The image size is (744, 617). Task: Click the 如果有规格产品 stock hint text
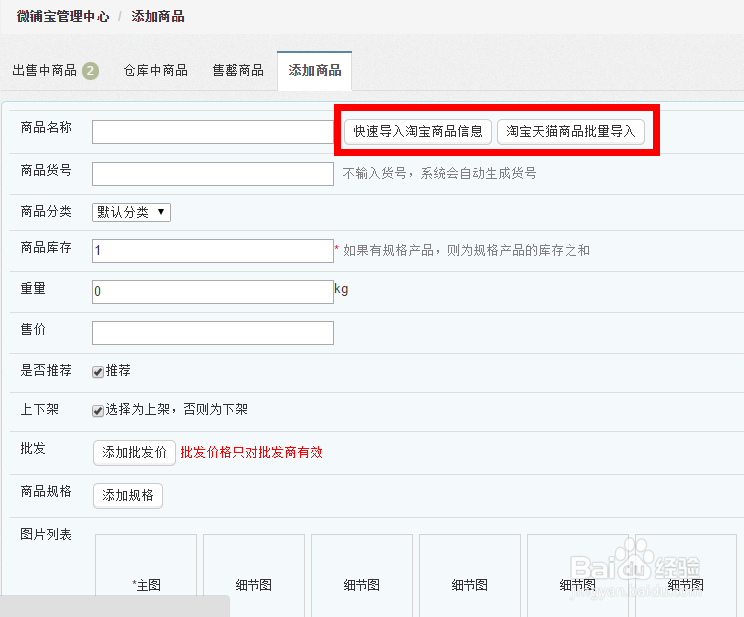pos(466,251)
